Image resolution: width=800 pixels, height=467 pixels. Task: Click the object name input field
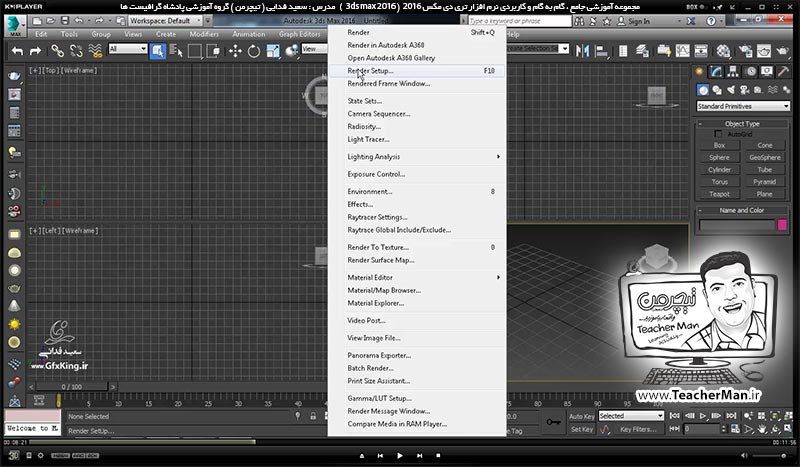pos(737,225)
